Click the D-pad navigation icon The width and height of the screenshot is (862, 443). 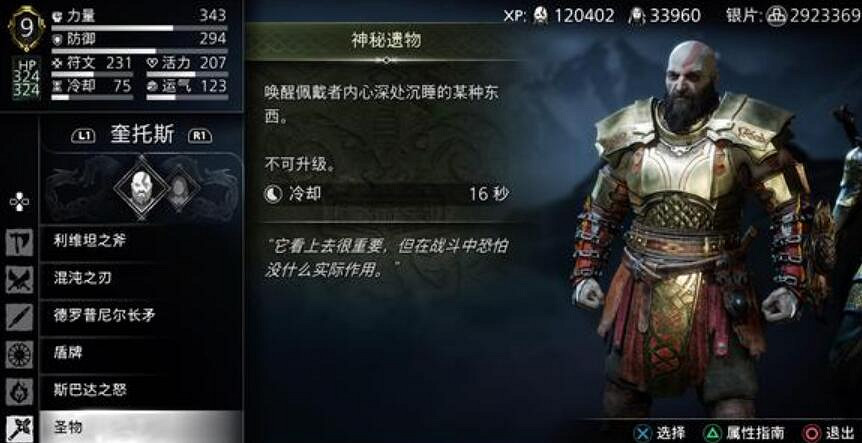(19, 202)
